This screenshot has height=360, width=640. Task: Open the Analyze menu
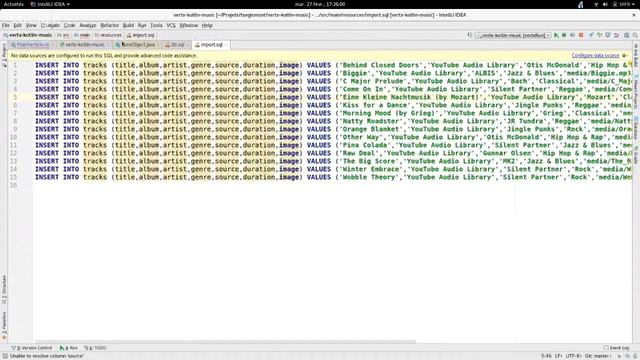click(x=88, y=25)
